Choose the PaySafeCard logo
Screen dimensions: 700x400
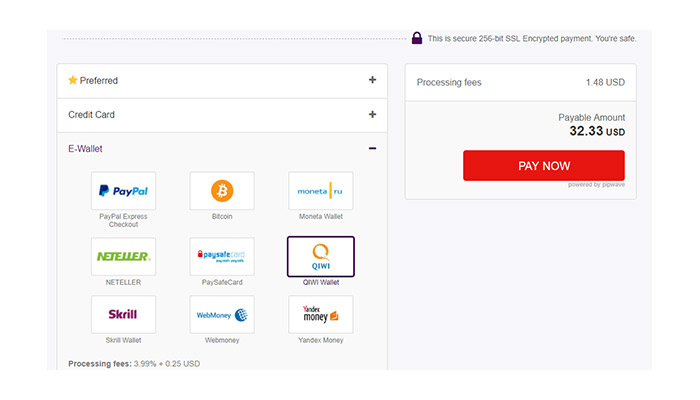222,256
